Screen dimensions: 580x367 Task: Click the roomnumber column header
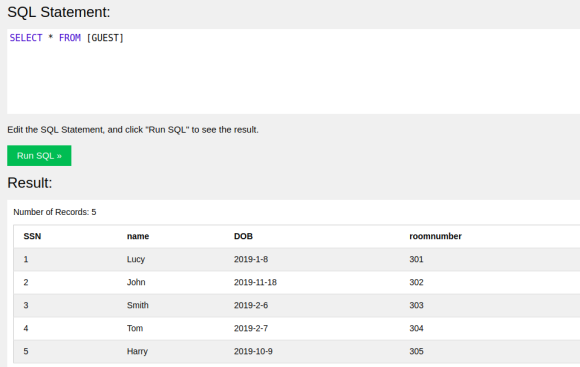click(x=435, y=236)
